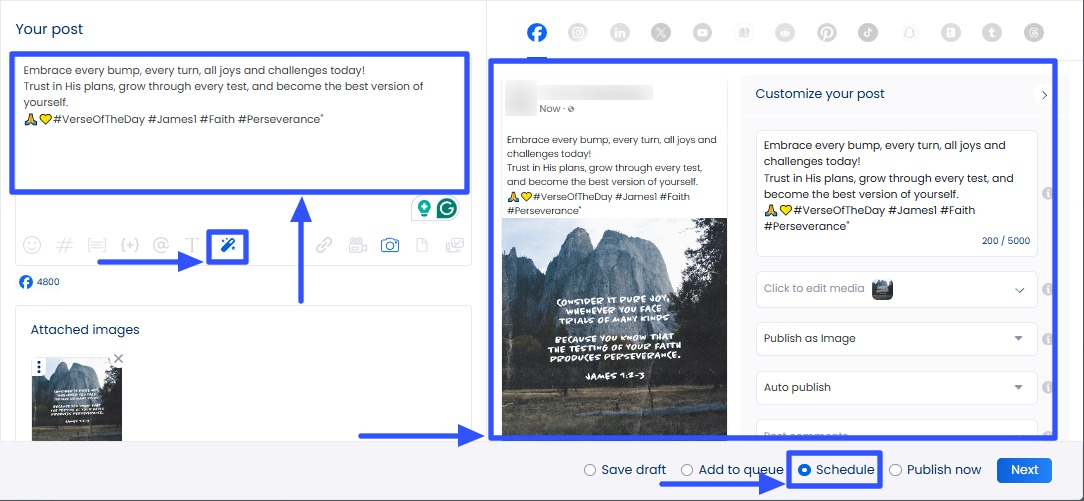Image resolution: width=1084 pixels, height=501 pixels.
Task: Select the Add to queue option
Action: (687, 470)
